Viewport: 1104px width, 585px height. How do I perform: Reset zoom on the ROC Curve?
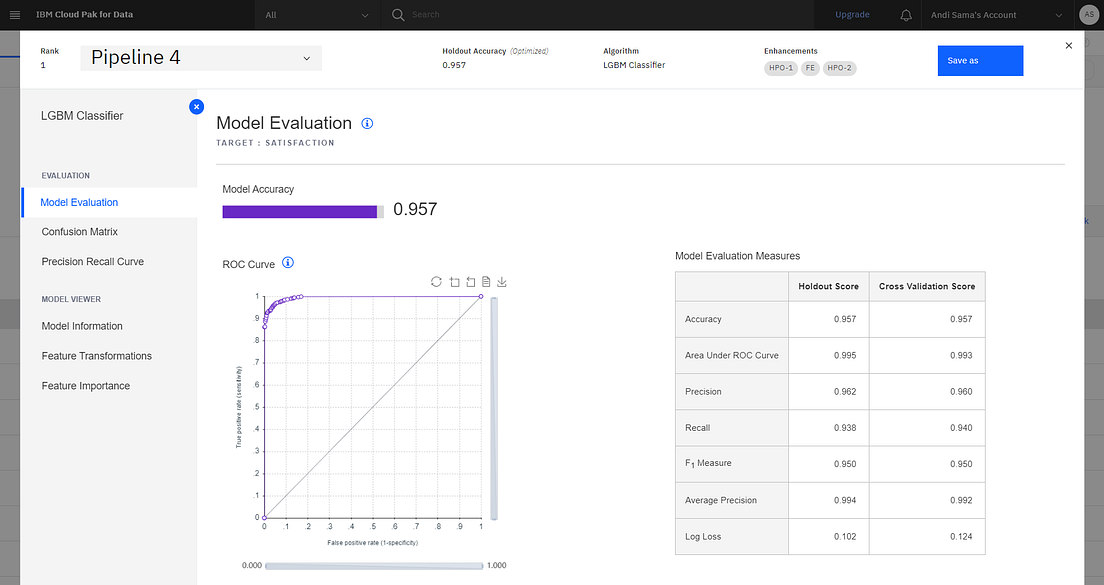click(x=470, y=282)
